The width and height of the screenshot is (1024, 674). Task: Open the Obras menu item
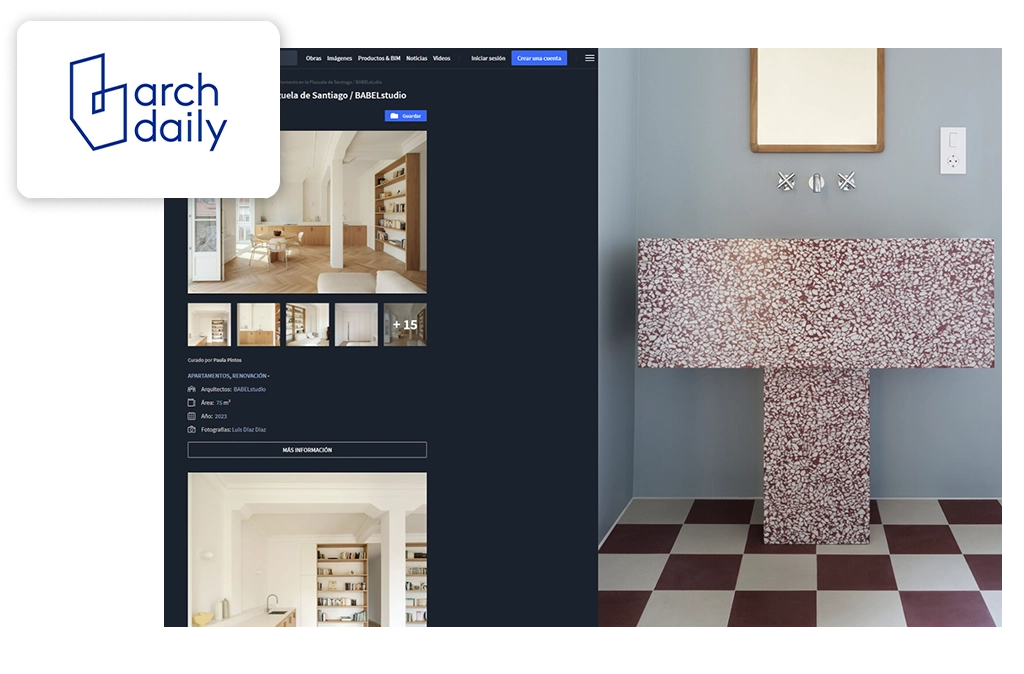coord(313,58)
